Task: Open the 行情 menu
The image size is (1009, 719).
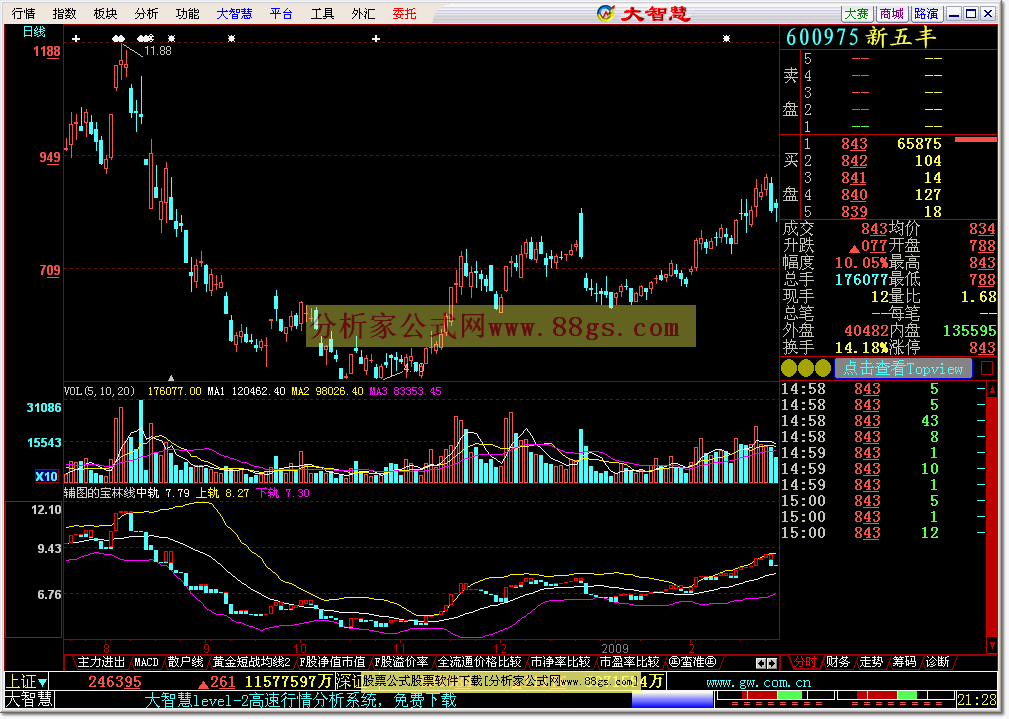Action: pyautogui.click(x=23, y=14)
